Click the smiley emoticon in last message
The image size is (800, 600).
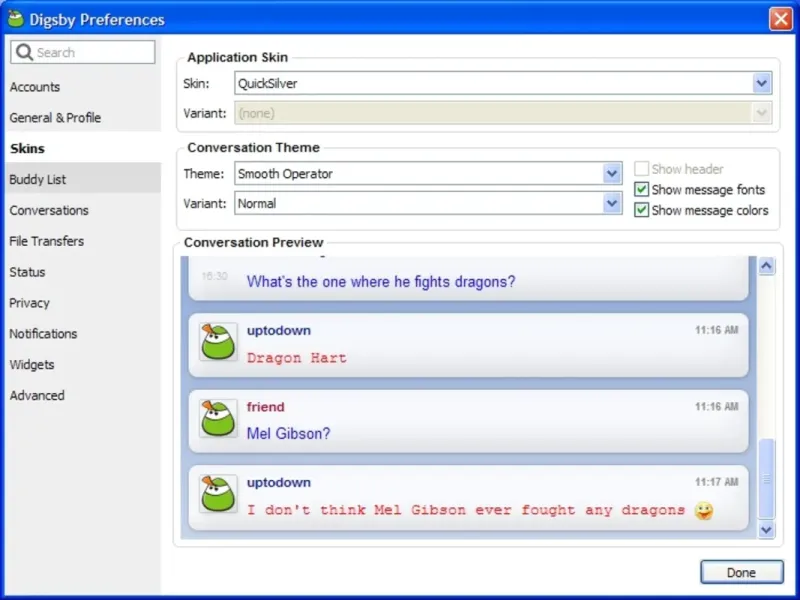[704, 510]
